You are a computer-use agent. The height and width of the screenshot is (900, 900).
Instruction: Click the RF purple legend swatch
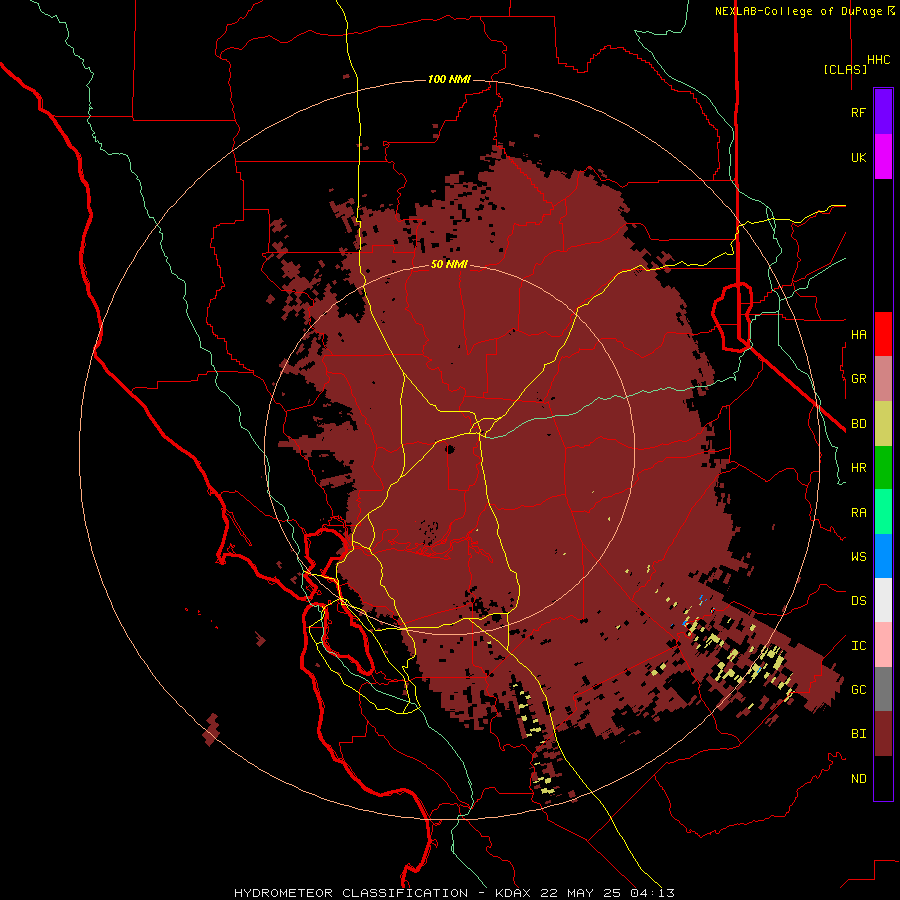[883, 112]
